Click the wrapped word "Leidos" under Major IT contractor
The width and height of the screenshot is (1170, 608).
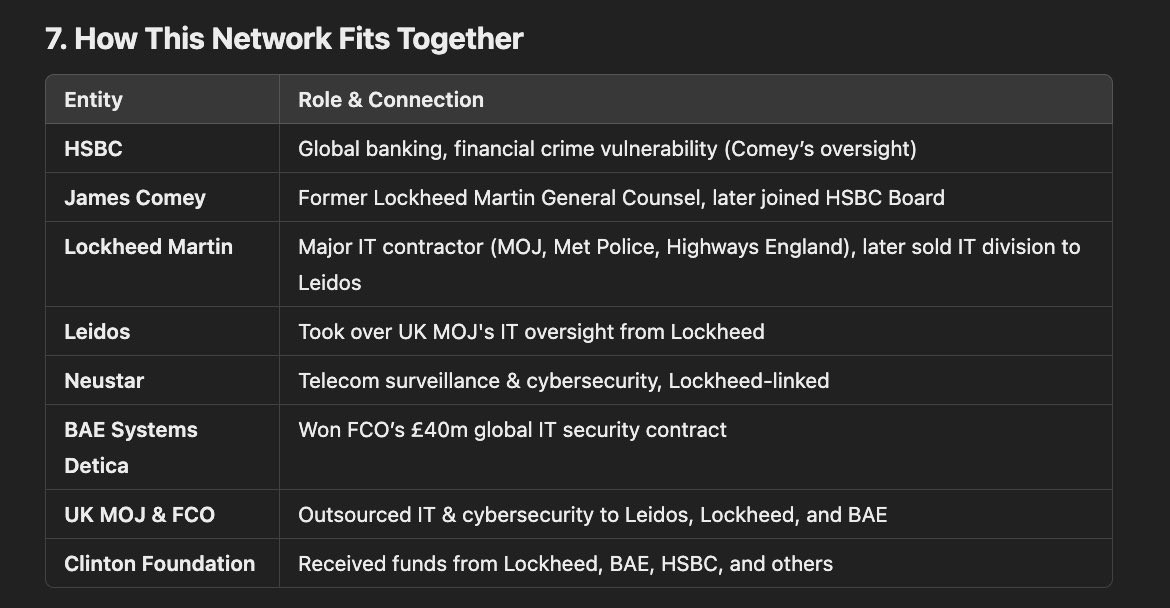click(330, 283)
